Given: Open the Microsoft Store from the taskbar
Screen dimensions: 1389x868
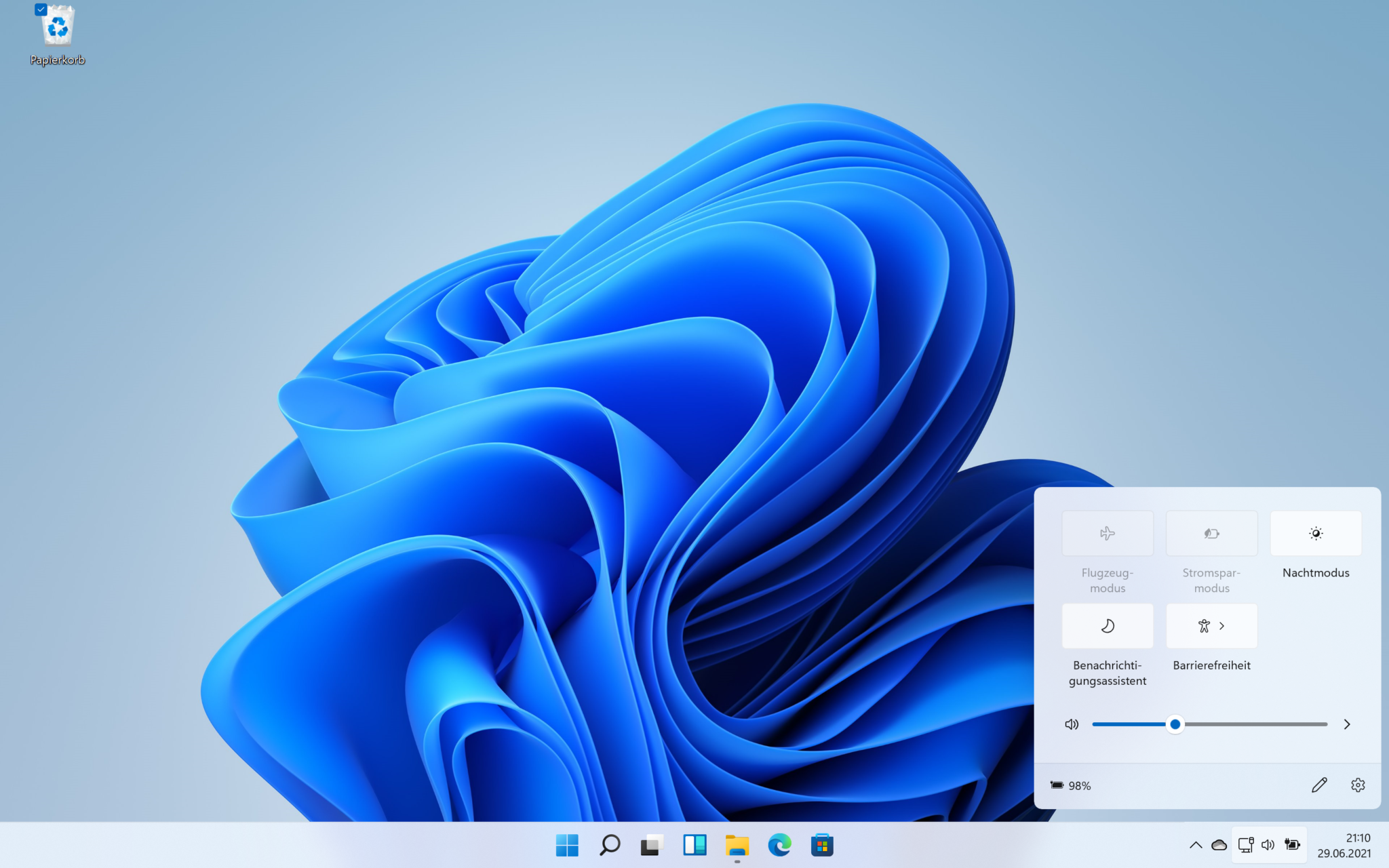Looking at the screenshot, I should coord(822,845).
